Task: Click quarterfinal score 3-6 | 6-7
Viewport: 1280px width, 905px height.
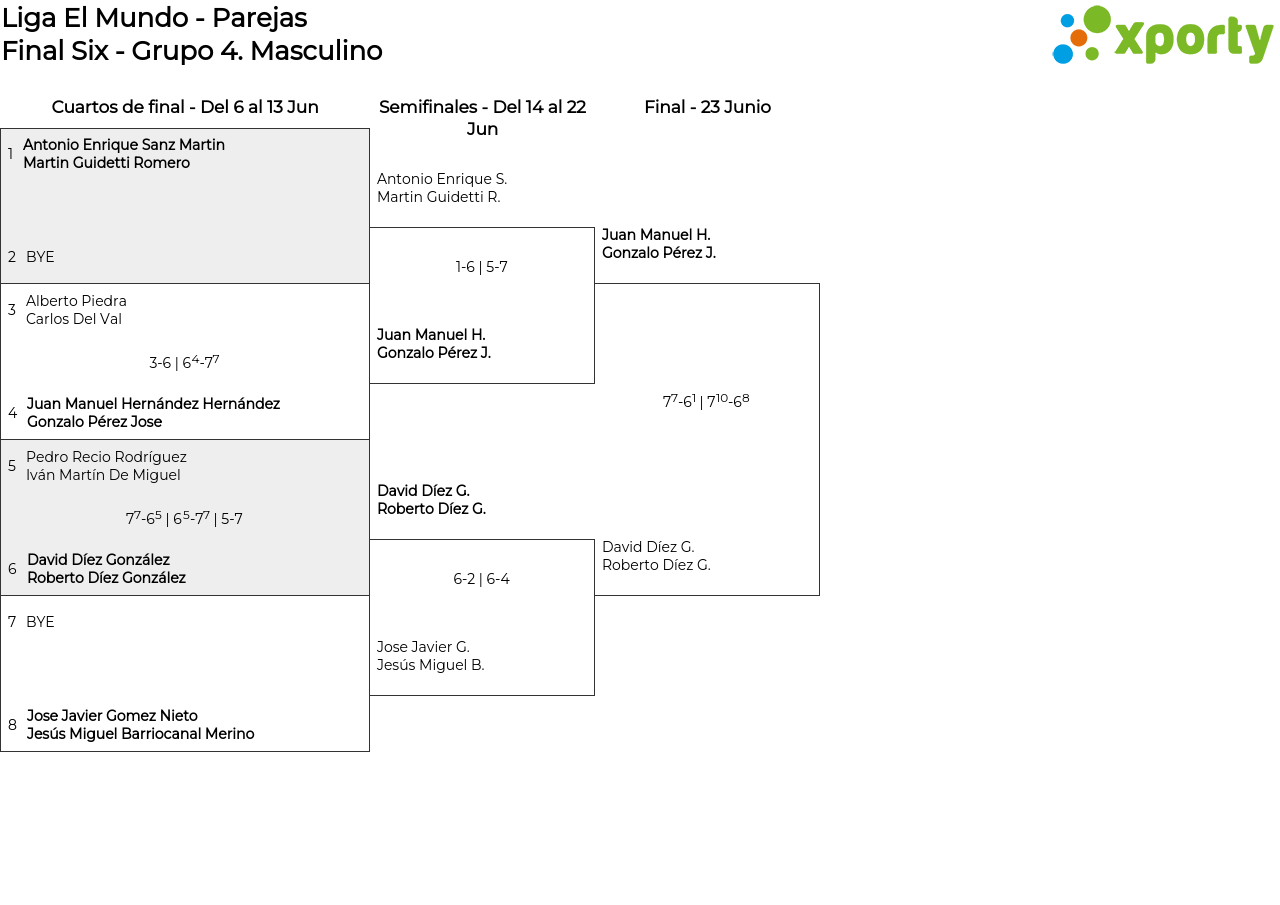Action: (184, 362)
